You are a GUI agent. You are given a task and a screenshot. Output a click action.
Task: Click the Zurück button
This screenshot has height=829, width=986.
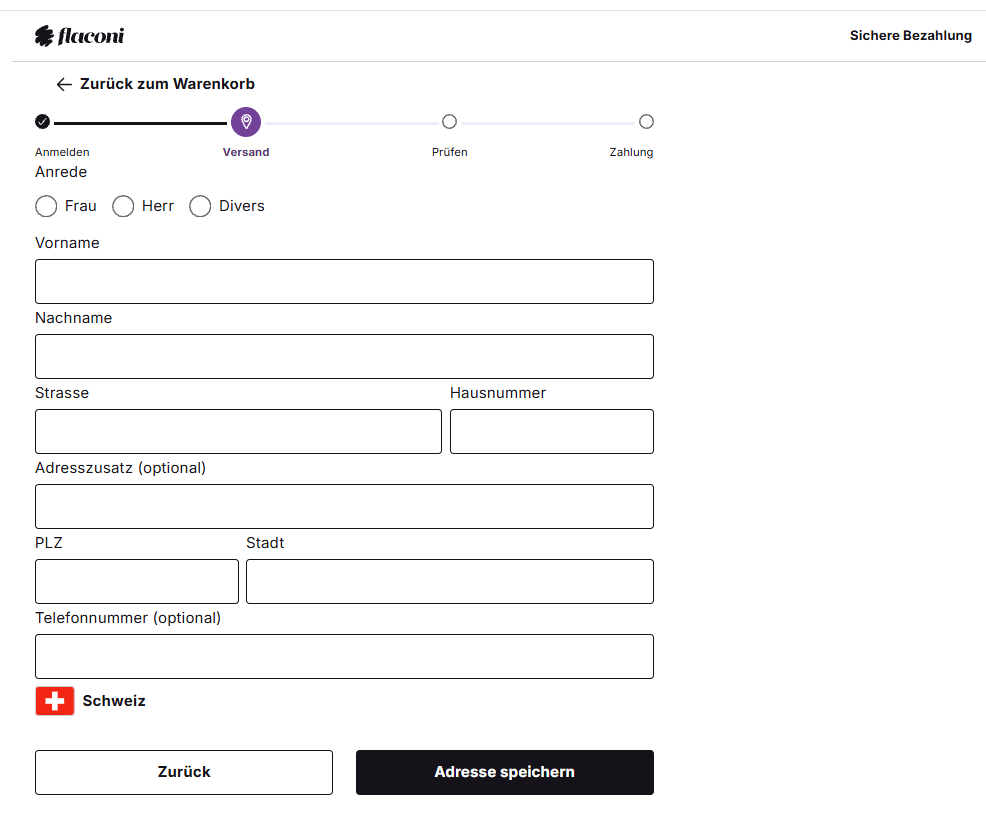(184, 772)
